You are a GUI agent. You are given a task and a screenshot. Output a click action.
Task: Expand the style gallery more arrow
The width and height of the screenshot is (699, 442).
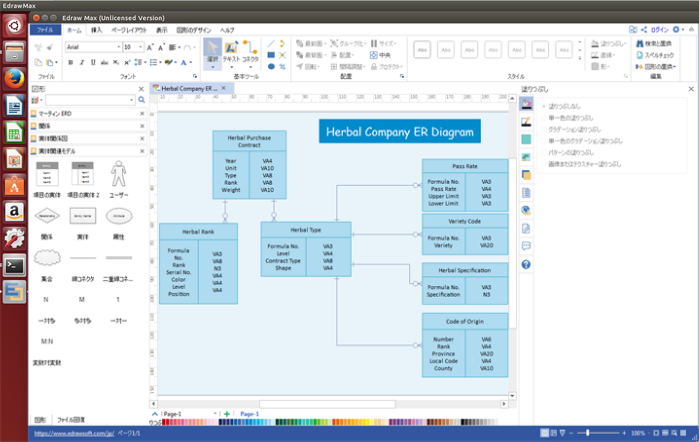tap(580, 58)
